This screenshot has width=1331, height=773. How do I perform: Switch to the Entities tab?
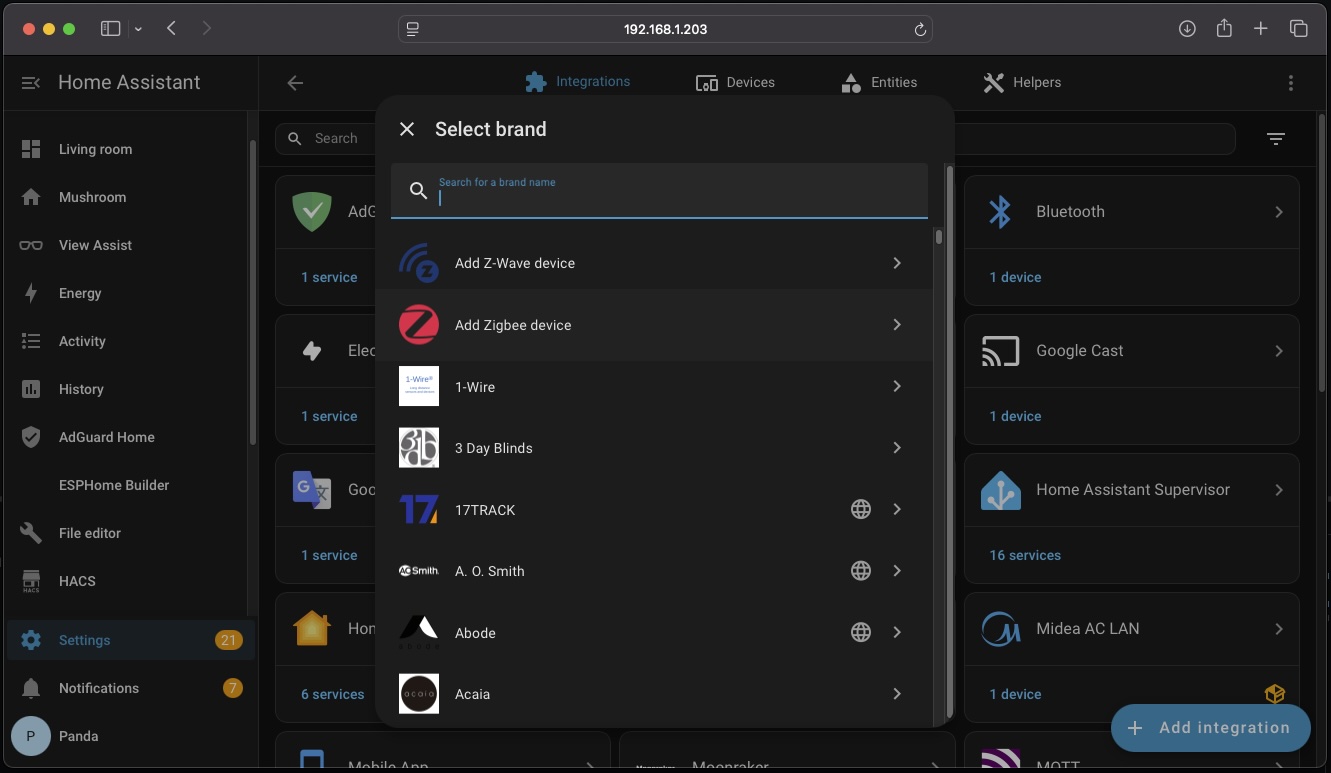point(878,83)
